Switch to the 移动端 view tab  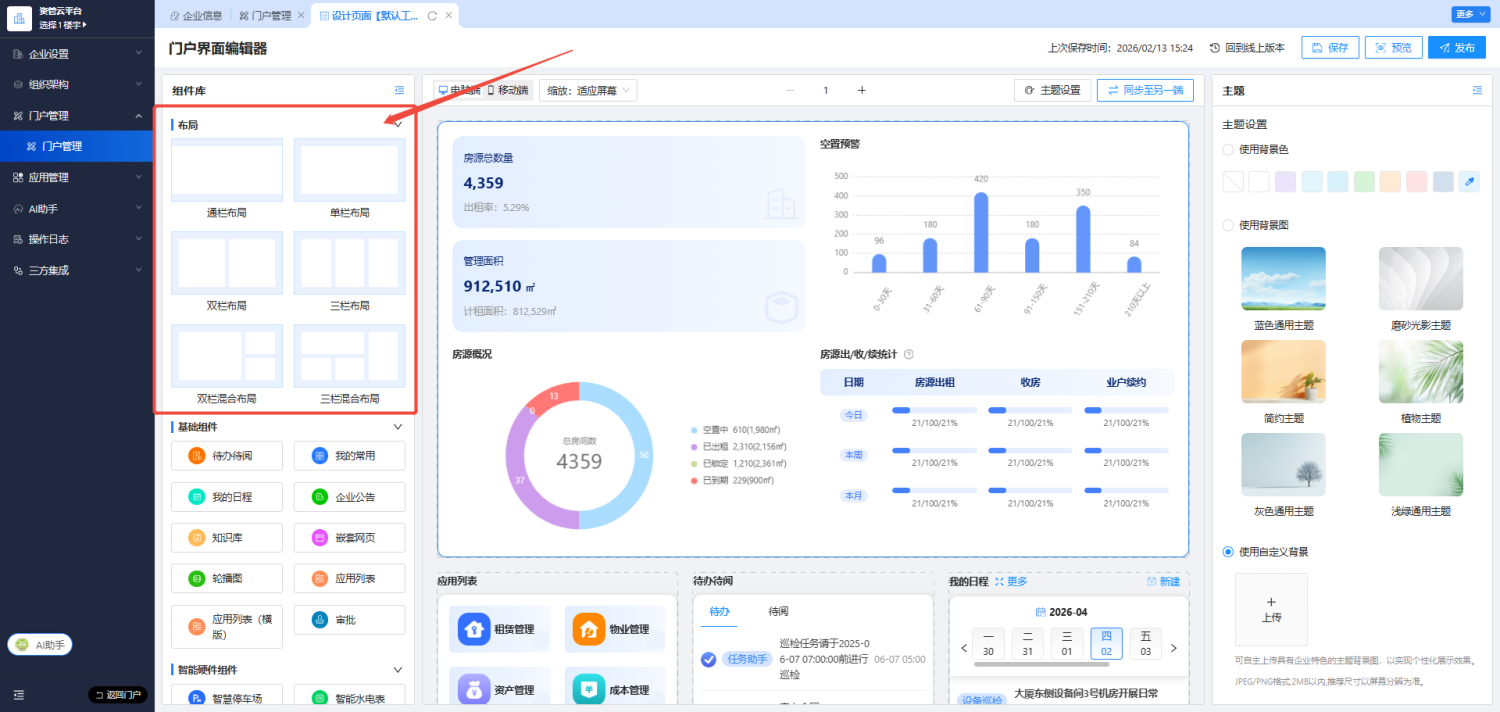pyautogui.click(x=508, y=90)
